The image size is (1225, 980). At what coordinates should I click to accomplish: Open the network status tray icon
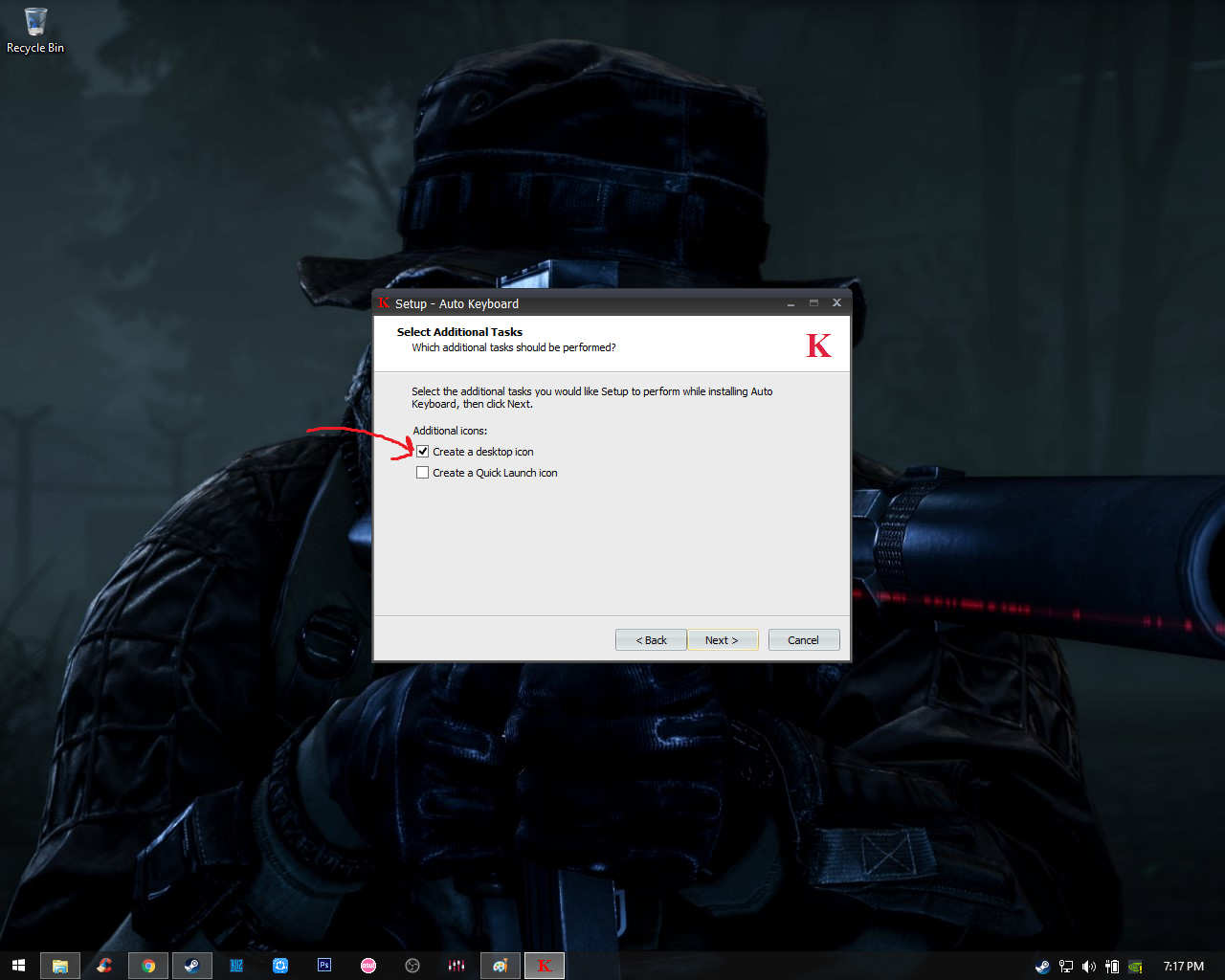(x=1065, y=967)
